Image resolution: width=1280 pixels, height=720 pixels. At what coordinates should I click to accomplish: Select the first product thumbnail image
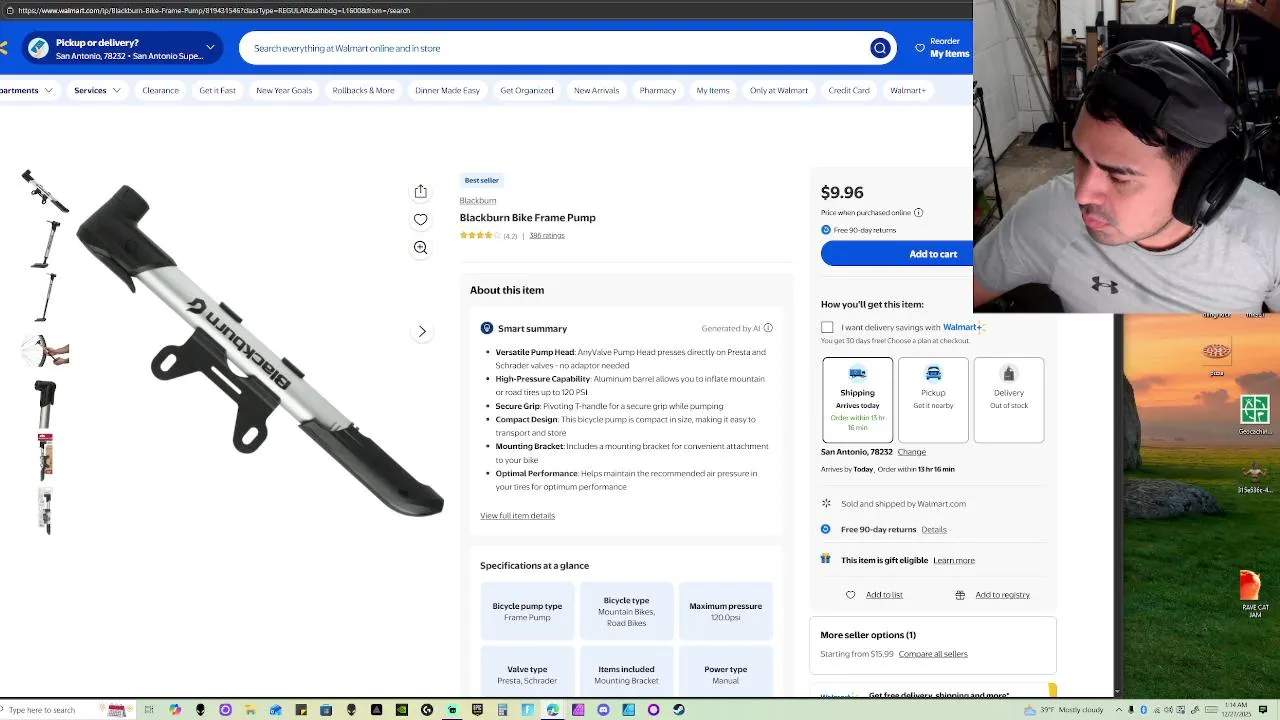(45, 190)
